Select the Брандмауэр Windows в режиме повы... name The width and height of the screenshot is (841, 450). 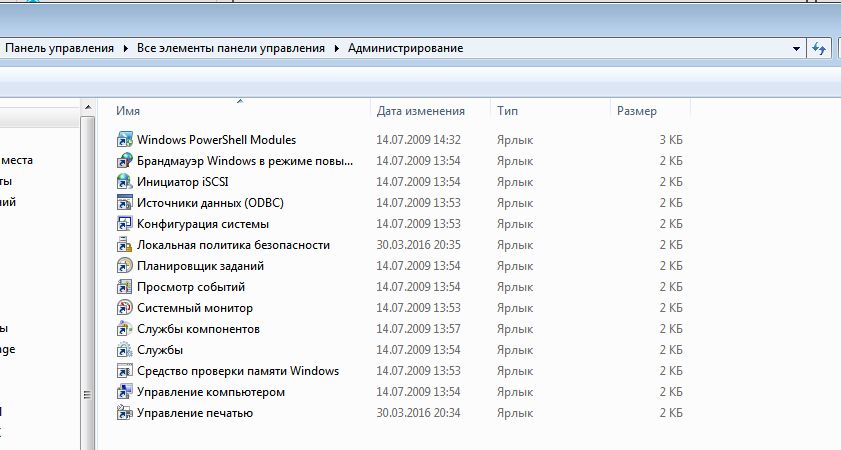click(x=245, y=161)
